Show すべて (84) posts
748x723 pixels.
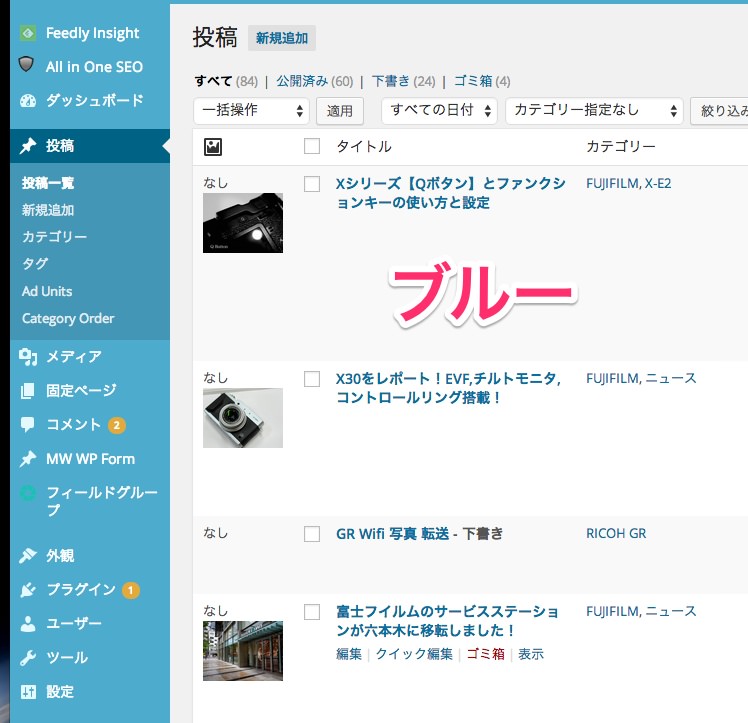coord(226,82)
